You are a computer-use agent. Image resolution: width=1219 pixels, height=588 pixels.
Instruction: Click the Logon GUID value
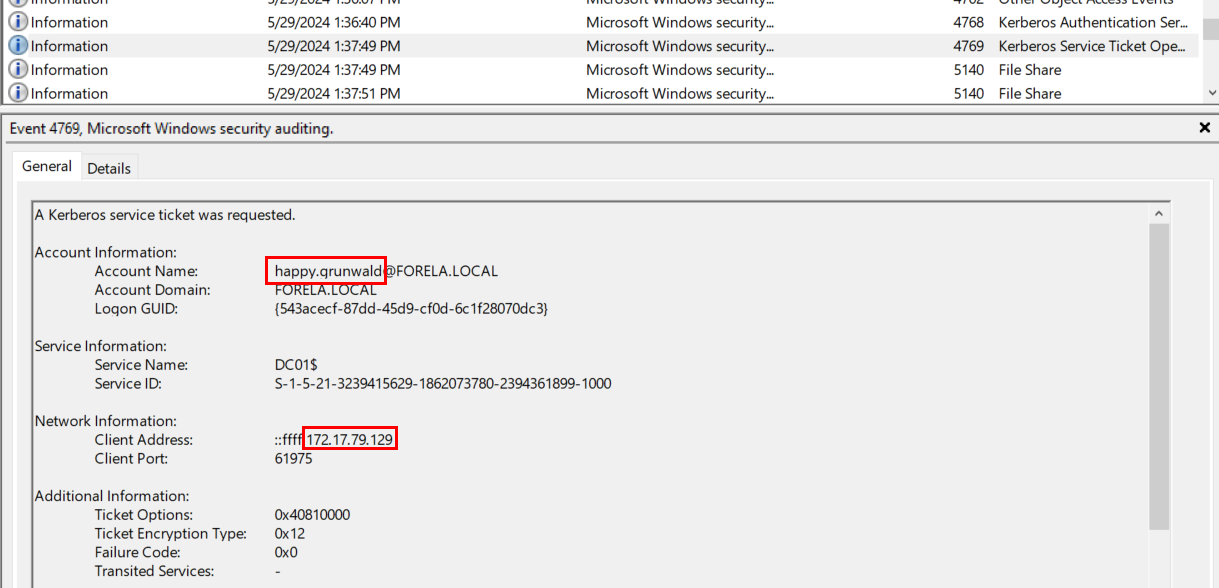pos(411,309)
